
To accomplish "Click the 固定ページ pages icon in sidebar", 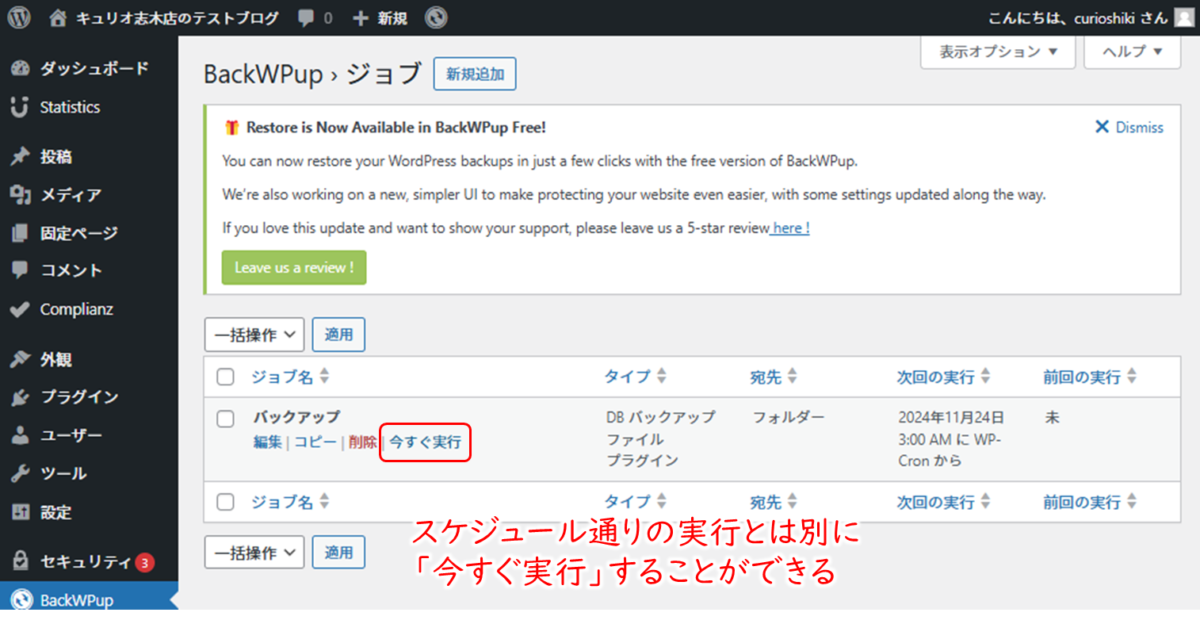I will click(19, 233).
